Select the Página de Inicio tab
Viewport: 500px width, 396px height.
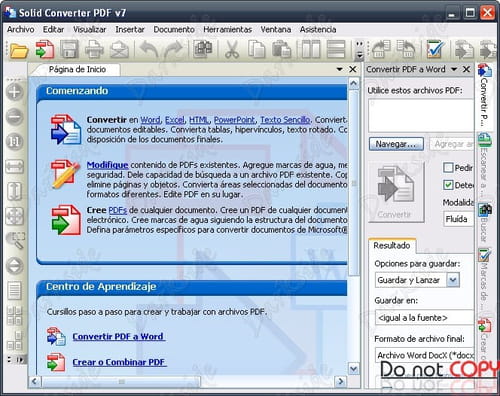[77, 69]
